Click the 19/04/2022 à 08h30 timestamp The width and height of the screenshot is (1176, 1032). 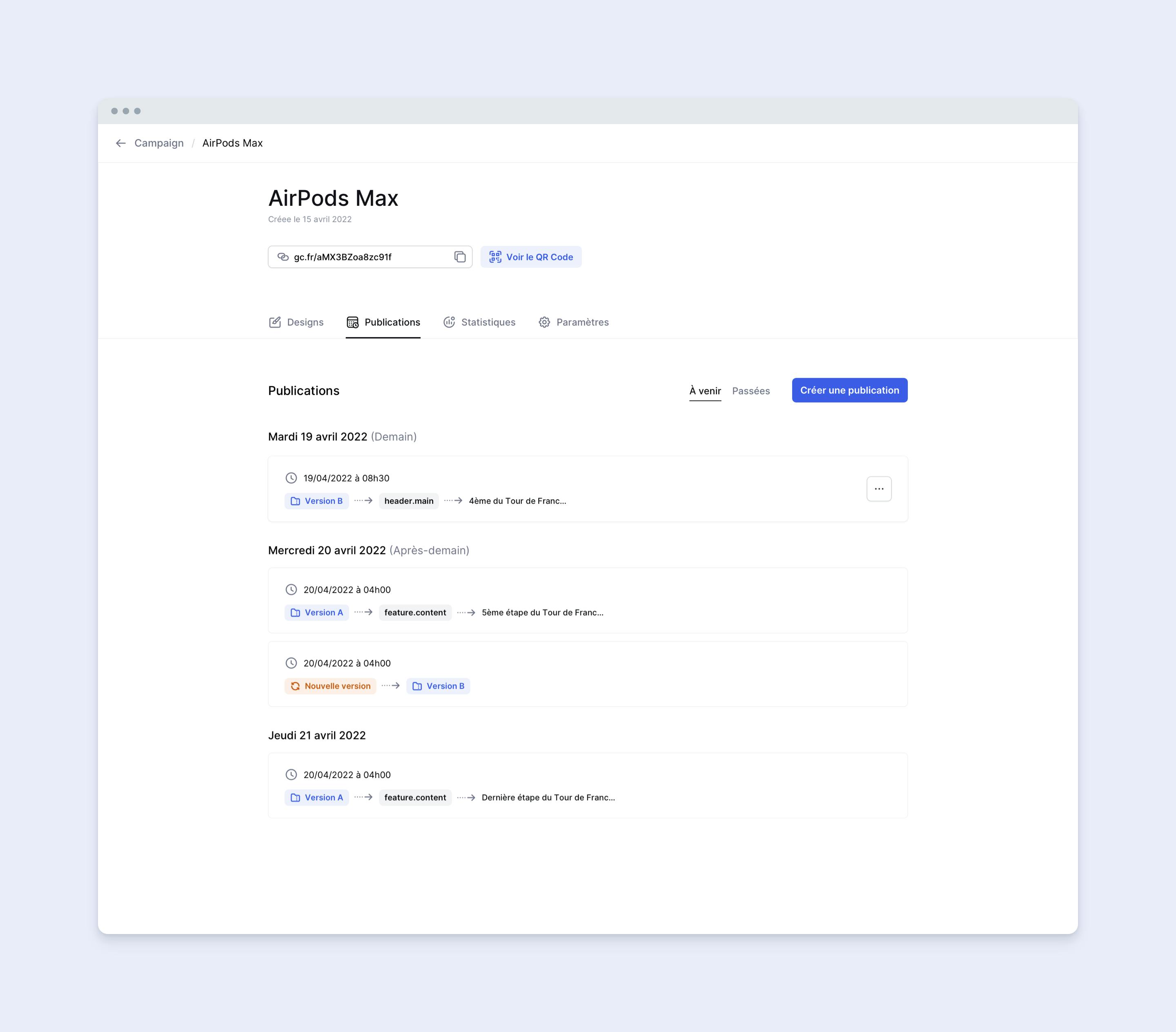[346, 478]
